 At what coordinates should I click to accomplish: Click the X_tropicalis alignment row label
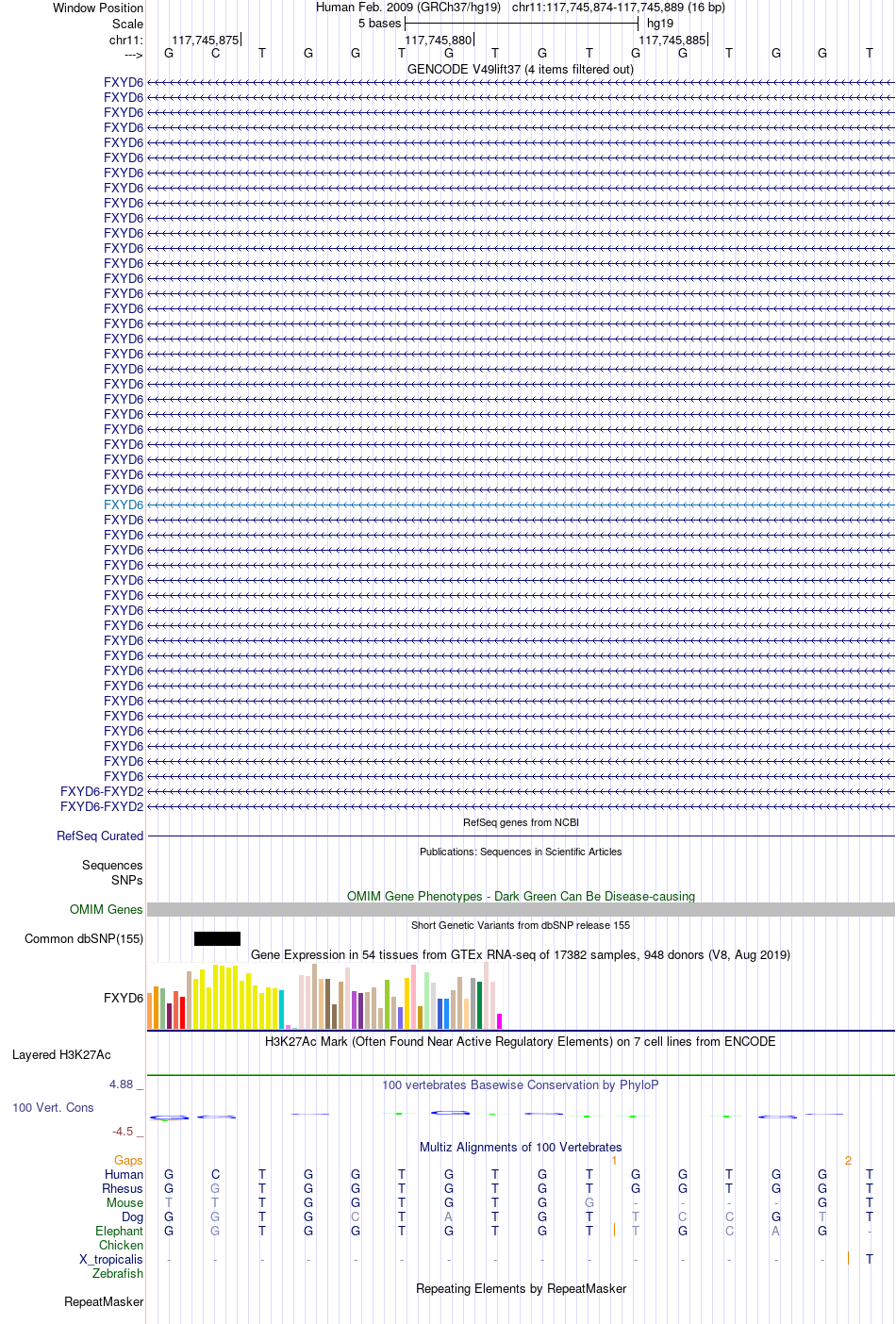(x=111, y=1259)
